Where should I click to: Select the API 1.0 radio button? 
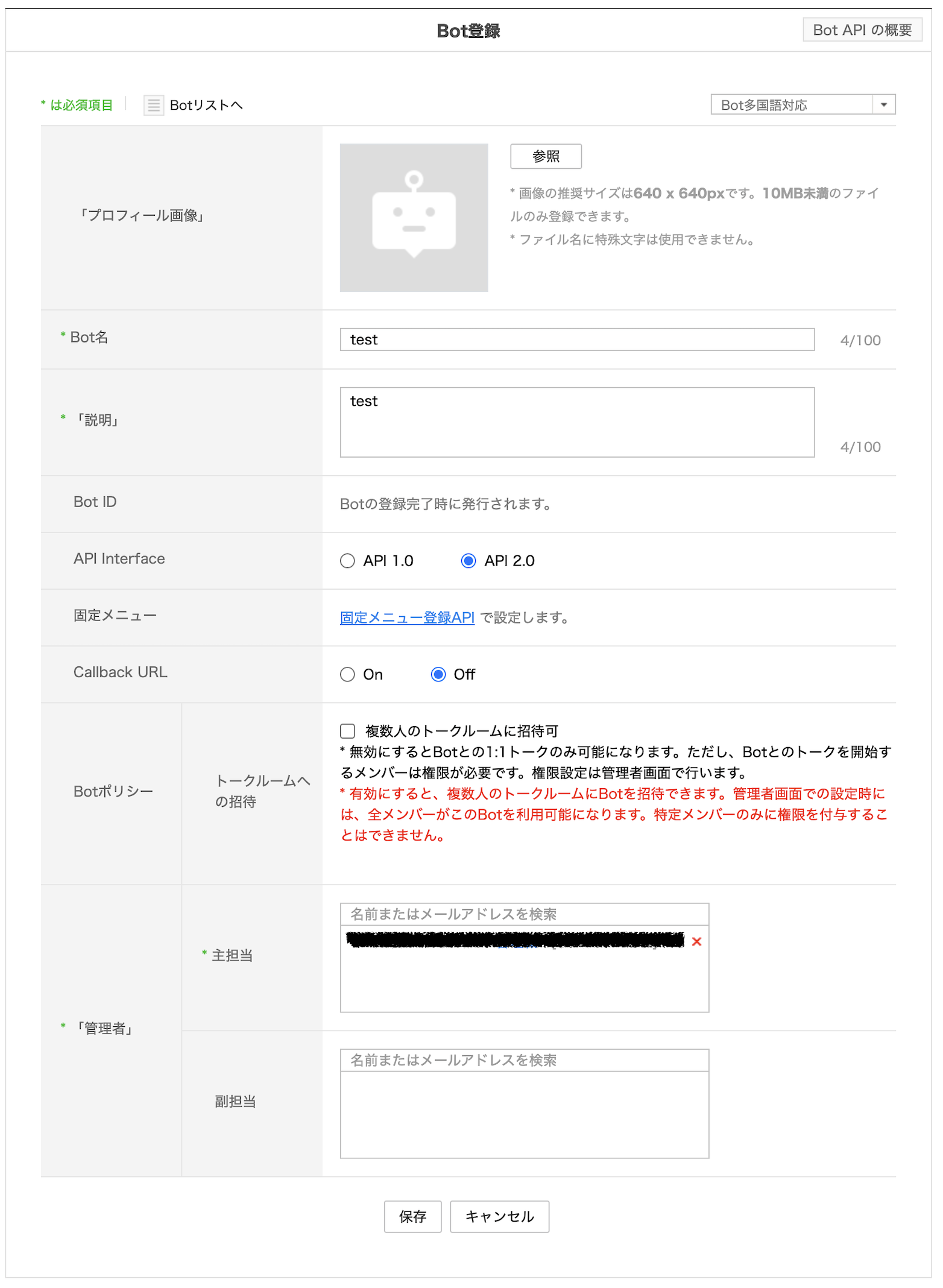pyautogui.click(x=347, y=561)
